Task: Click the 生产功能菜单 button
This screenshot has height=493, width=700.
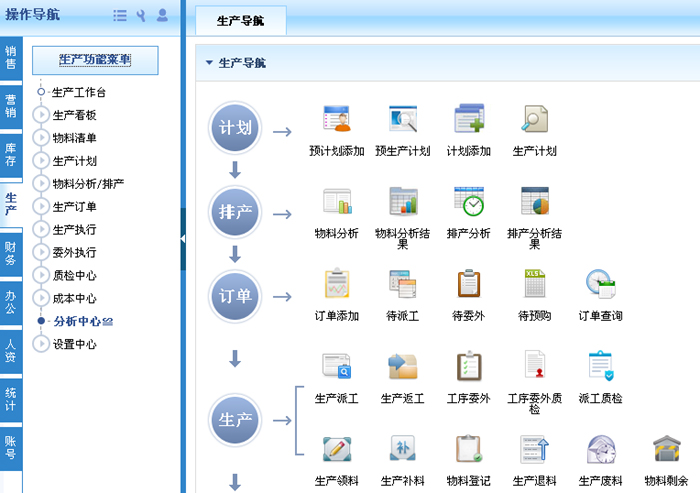Action: pyautogui.click(x=95, y=60)
